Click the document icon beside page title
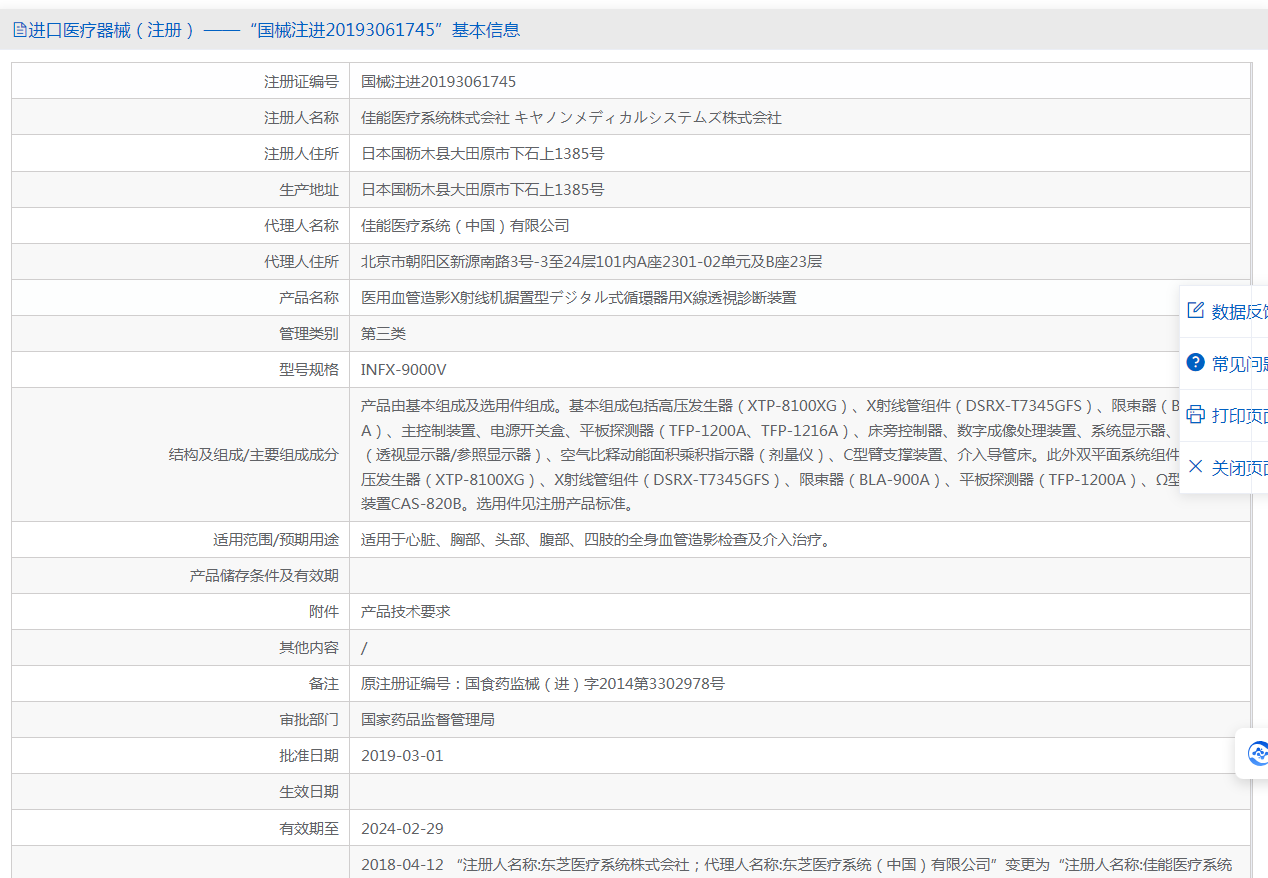Screen dimensions: 1268x878 20,30
